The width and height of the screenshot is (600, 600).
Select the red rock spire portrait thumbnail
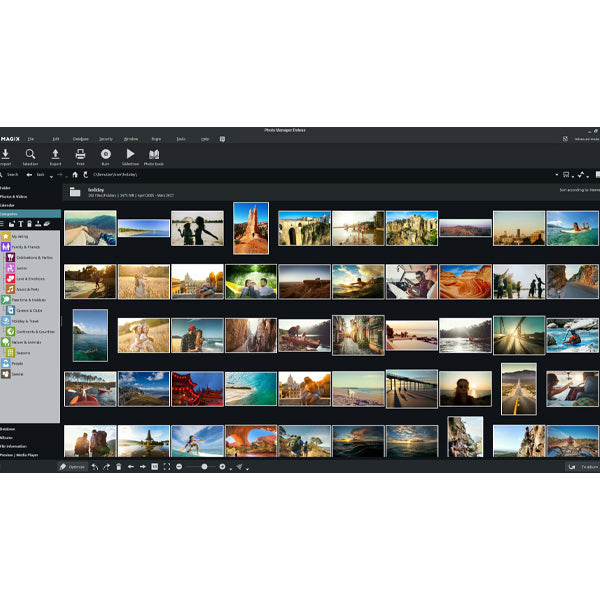(251, 228)
